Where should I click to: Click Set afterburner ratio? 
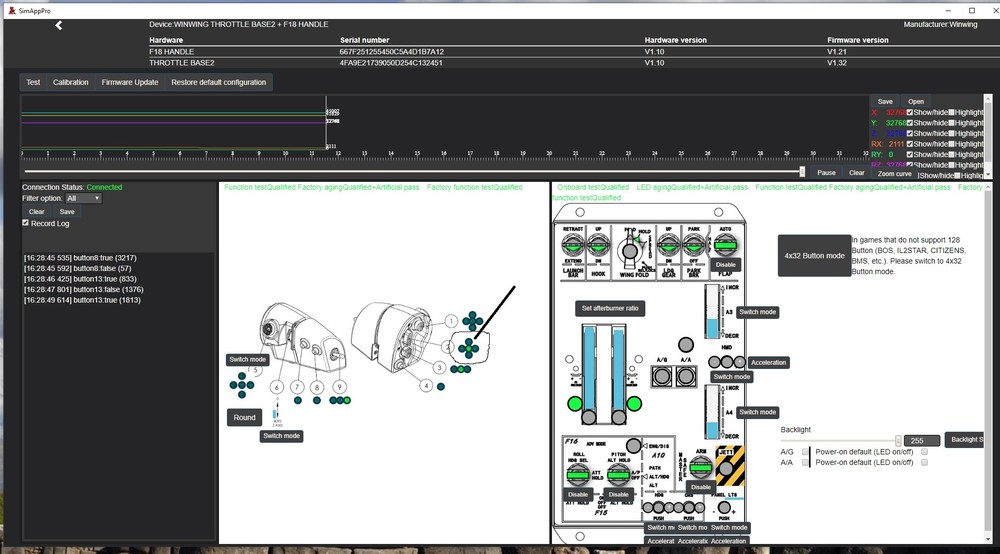click(610, 309)
